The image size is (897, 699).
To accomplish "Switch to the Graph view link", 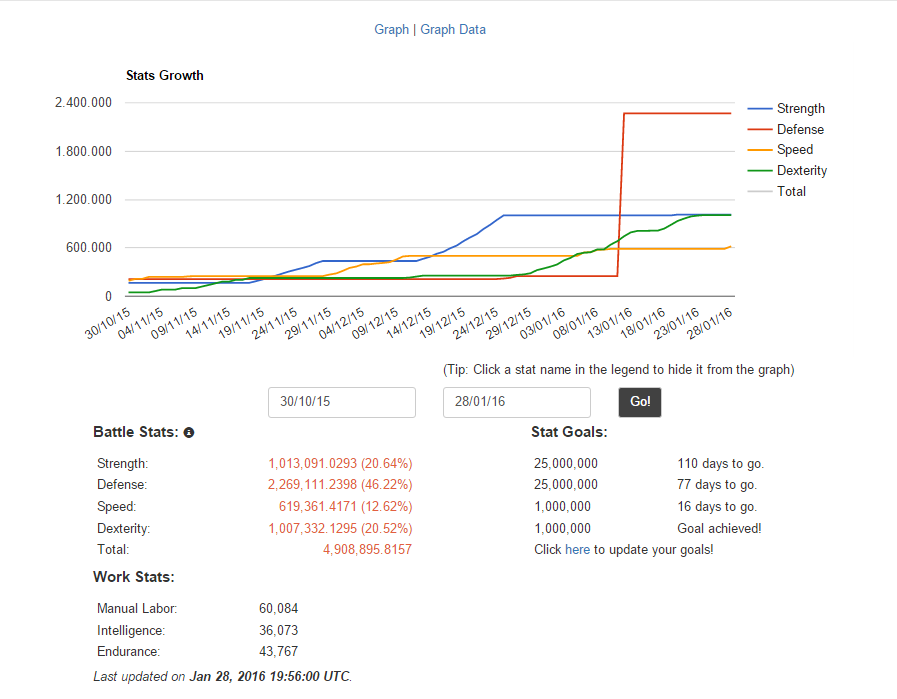I will (x=391, y=30).
